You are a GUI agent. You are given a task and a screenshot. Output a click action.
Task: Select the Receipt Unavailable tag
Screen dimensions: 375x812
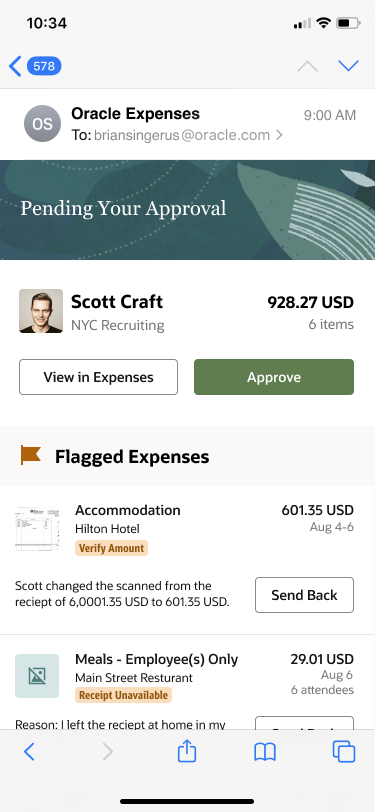click(x=123, y=695)
